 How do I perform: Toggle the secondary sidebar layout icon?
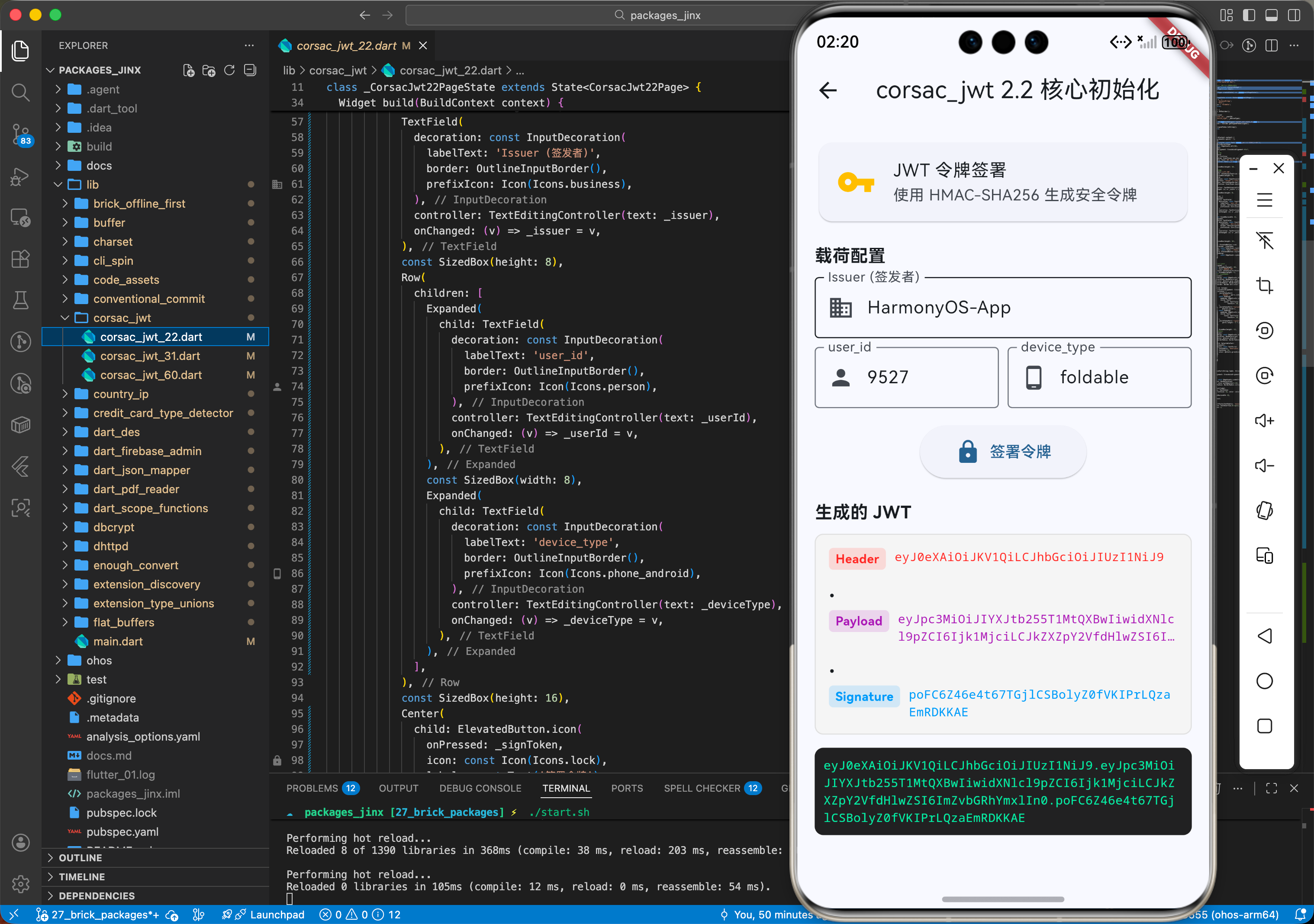coord(1293,16)
